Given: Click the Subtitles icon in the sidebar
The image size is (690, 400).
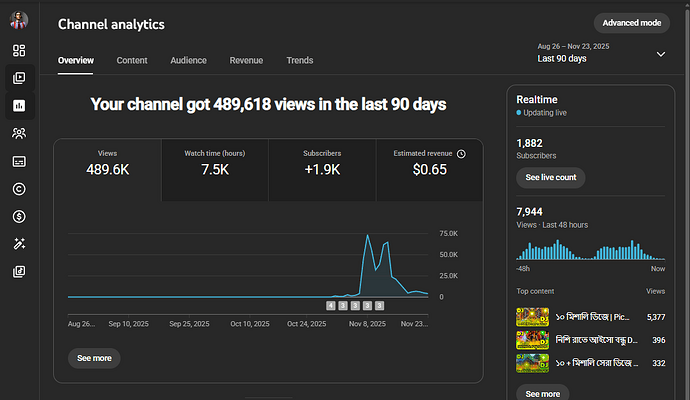Looking at the screenshot, I should click(x=19, y=161).
